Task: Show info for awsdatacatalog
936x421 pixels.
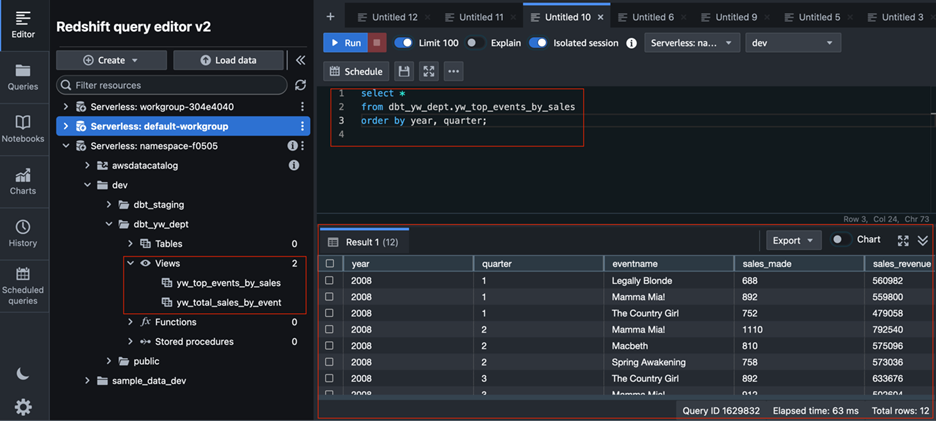Action: 294,165
